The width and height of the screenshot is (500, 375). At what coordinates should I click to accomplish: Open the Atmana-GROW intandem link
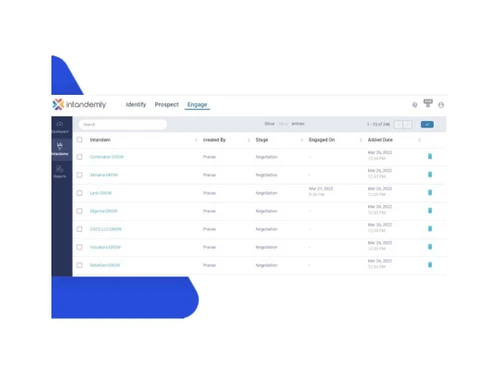pyautogui.click(x=104, y=175)
